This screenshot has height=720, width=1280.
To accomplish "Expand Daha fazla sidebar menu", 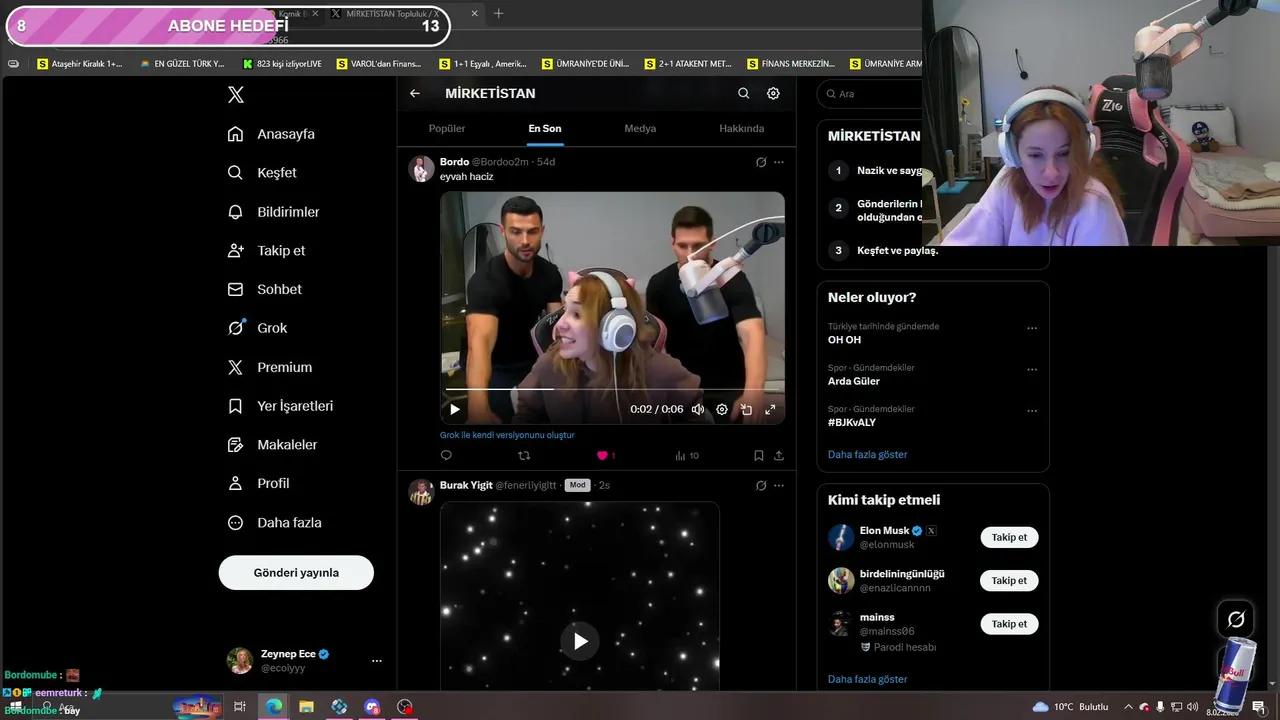I will coord(274,522).
